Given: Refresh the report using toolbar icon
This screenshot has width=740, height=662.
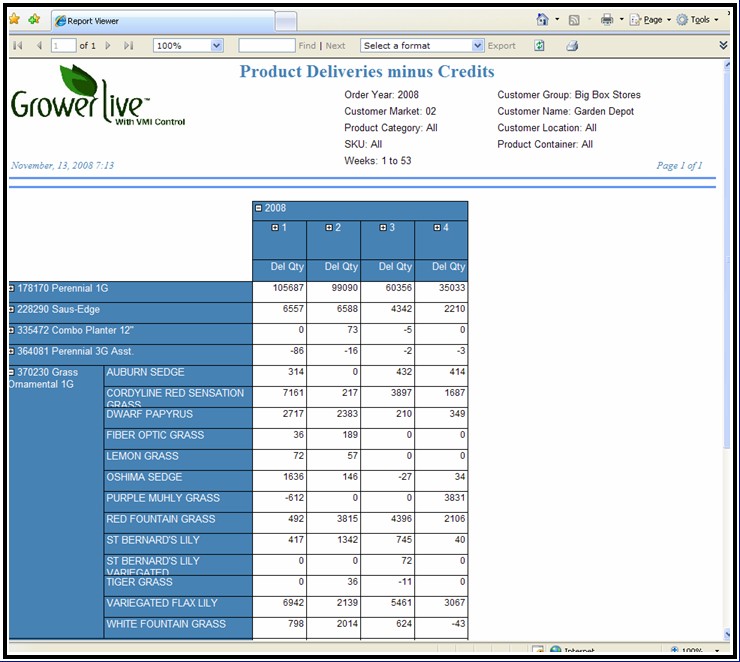Looking at the screenshot, I should click(x=539, y=45).
